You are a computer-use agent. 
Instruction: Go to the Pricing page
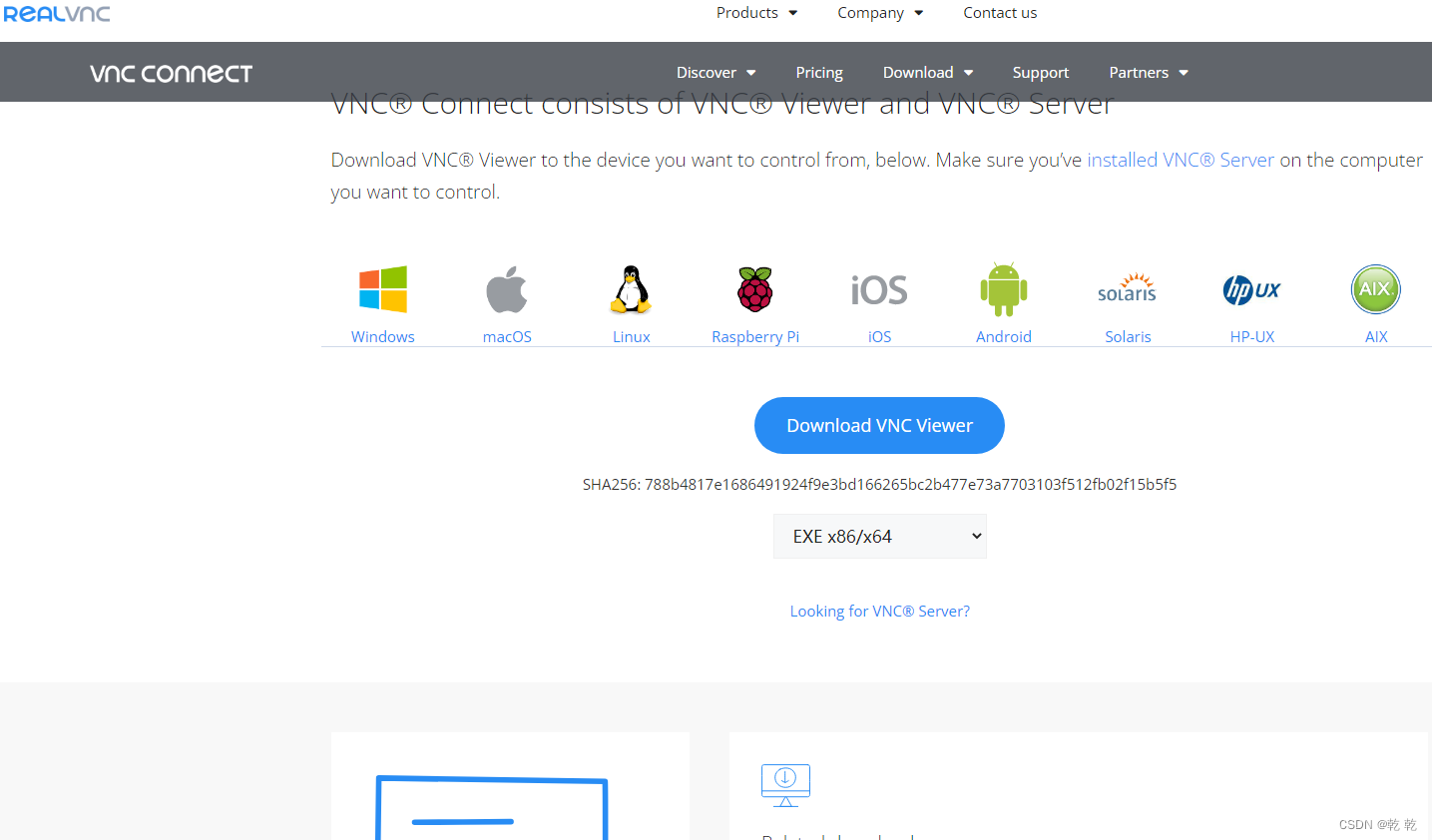click(818, 72)
